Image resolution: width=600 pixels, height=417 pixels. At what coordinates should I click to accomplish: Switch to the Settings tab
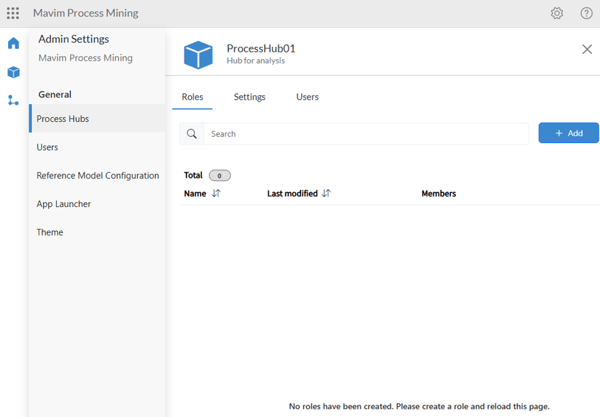pyautogui.click(x=249, y=97)
